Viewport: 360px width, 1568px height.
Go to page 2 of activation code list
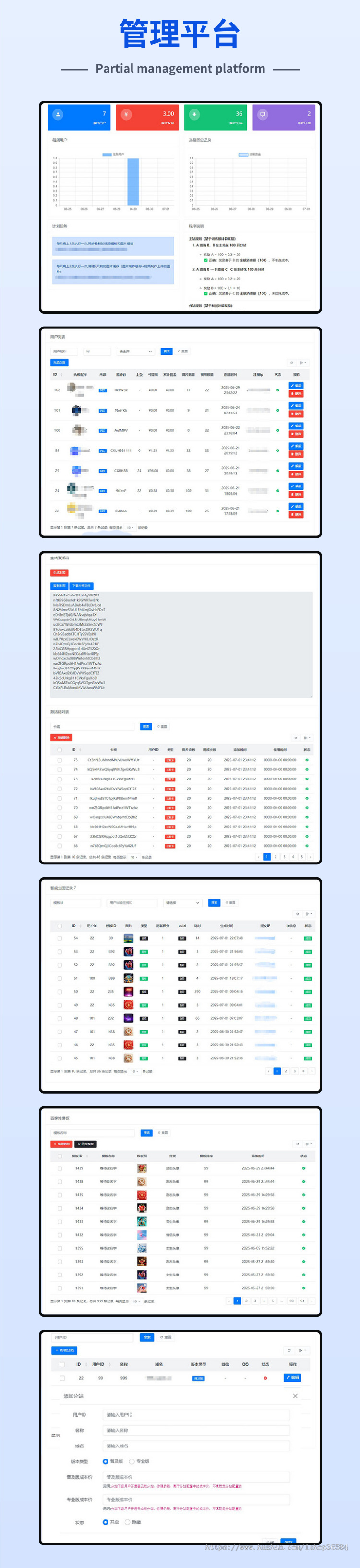(276, 856)
